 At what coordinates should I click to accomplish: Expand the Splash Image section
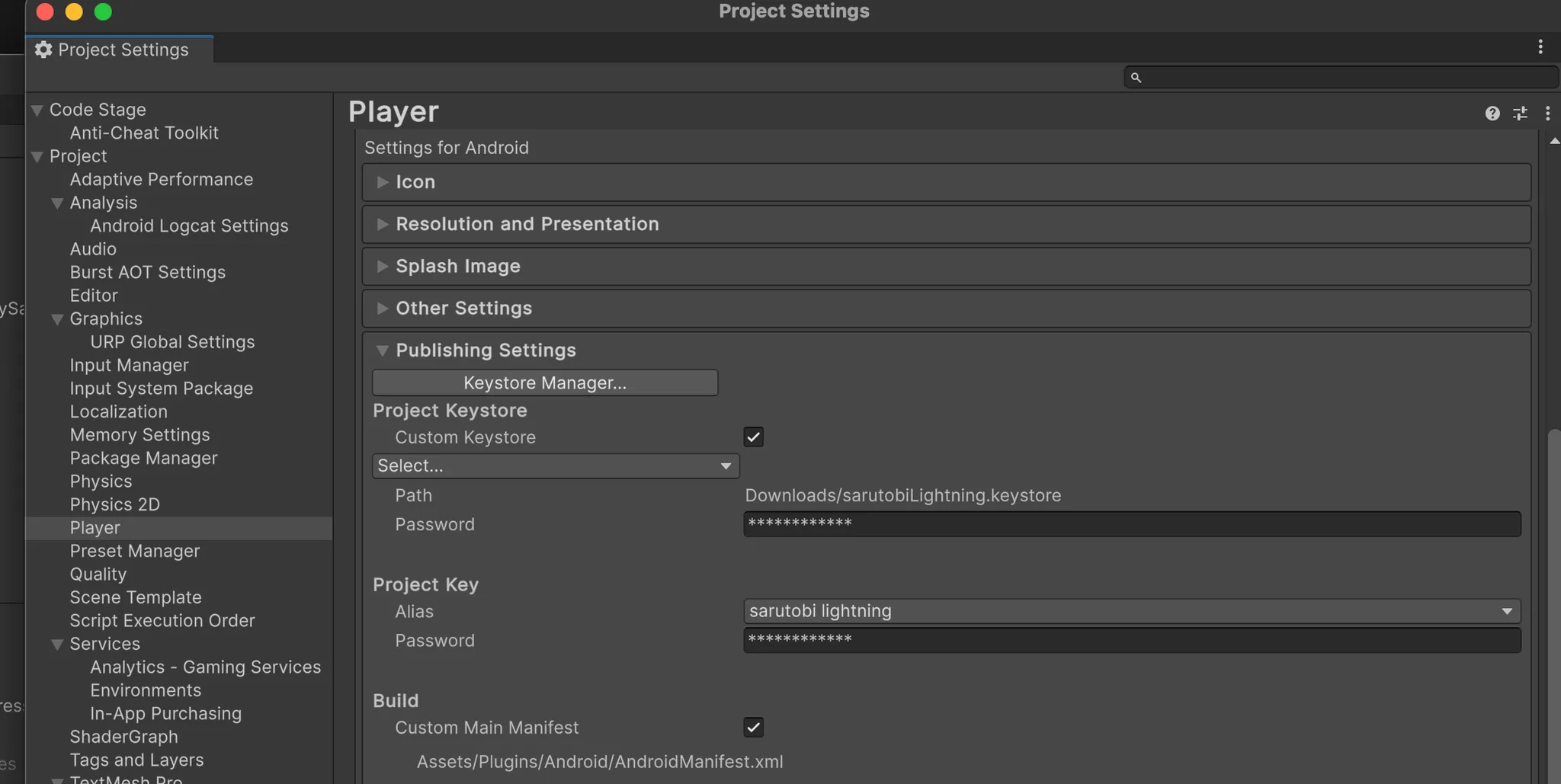pos(946,266)
